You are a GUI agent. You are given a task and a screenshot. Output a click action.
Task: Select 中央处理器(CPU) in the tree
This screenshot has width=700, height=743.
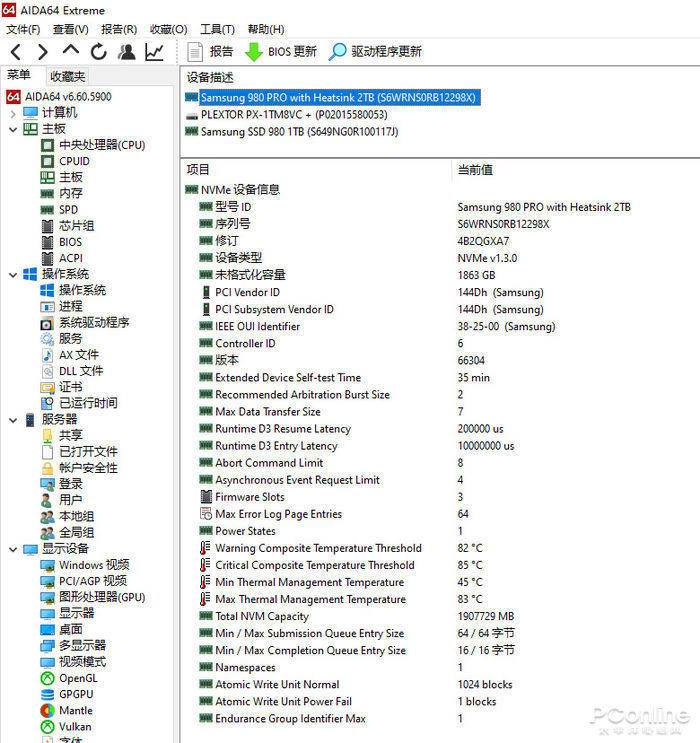[x=93, y=145]
